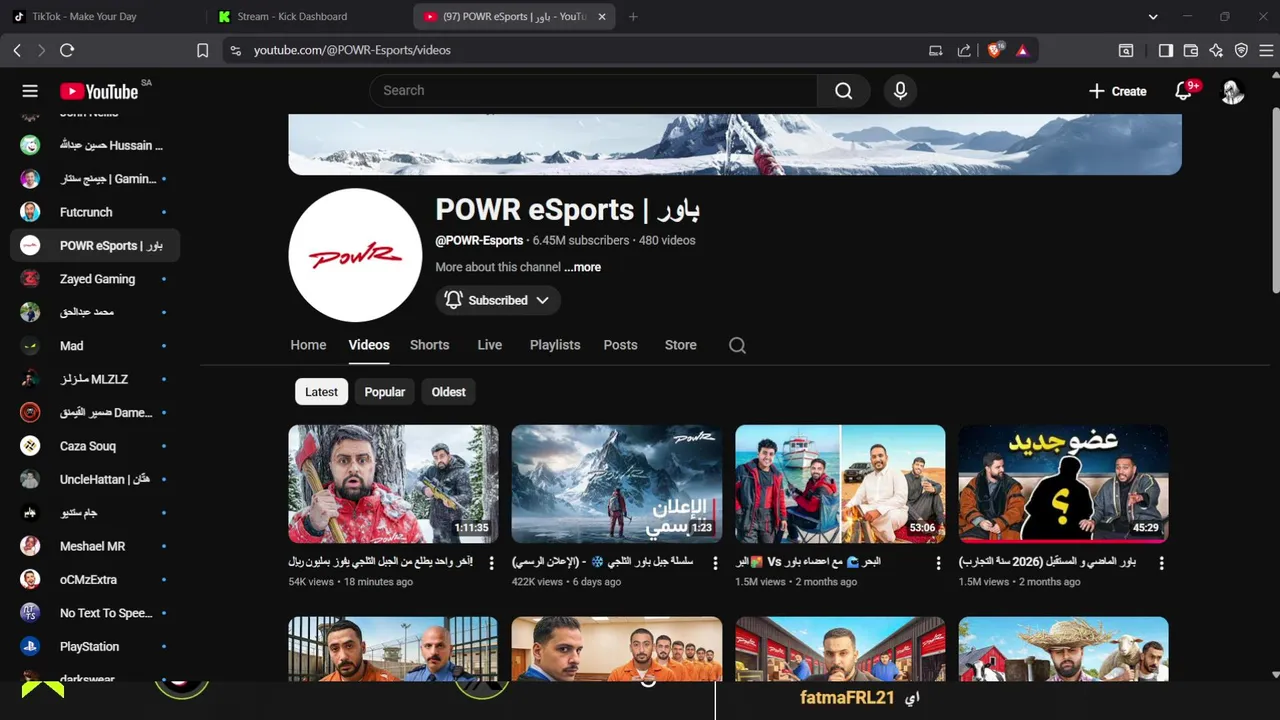
Task: Open the Posts tab
Action: point(620,345)
